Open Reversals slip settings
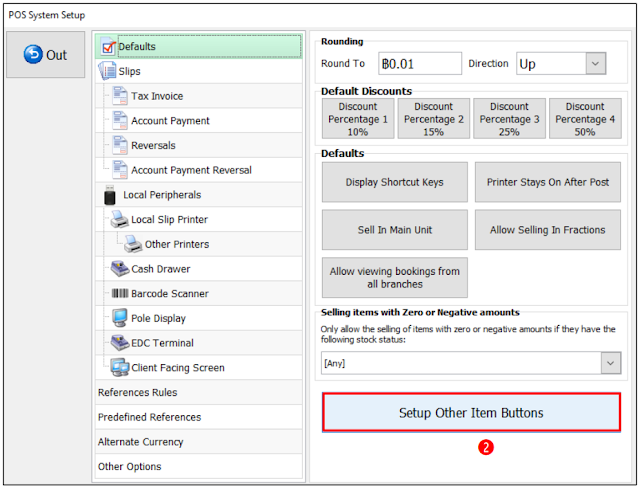The width and height of the screenshot is (640, 488). coord(199,145)
